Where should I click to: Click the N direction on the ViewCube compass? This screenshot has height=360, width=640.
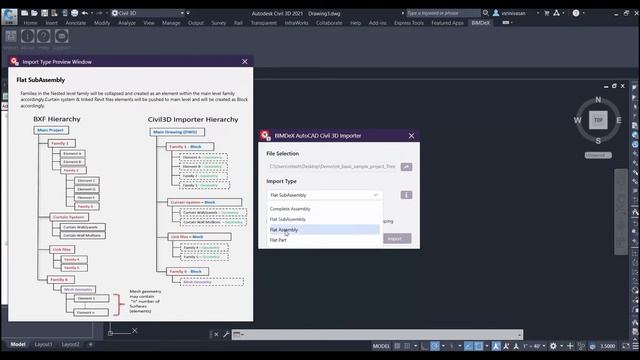[598, 100]
